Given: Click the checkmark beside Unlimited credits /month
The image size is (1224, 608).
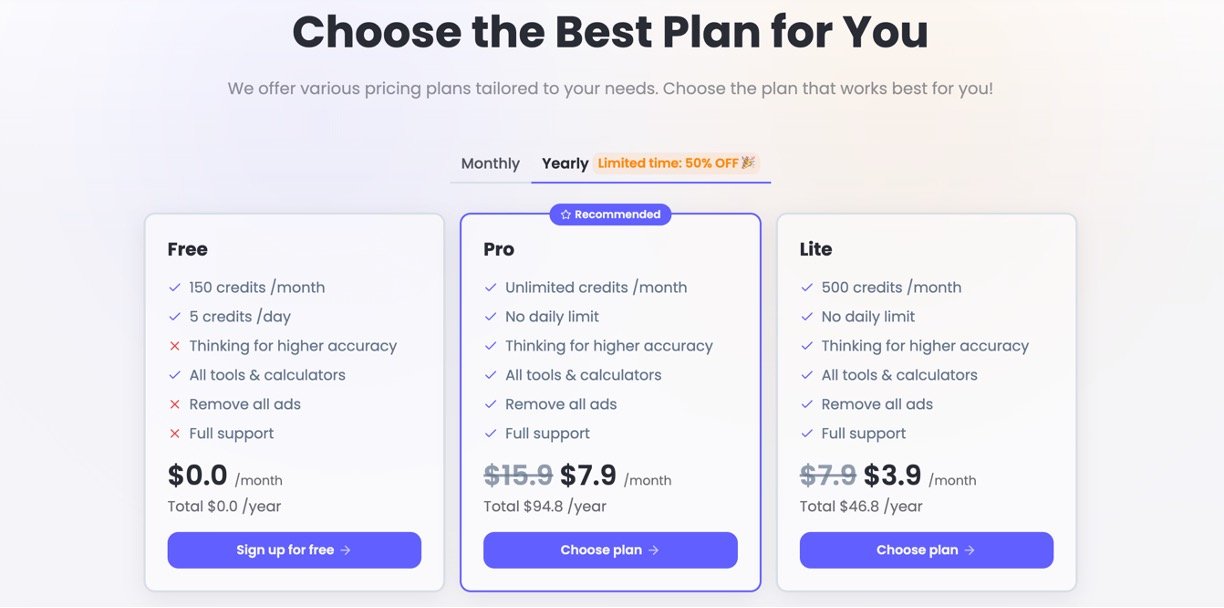Looking at the screenshot, I should coord(491,288).
